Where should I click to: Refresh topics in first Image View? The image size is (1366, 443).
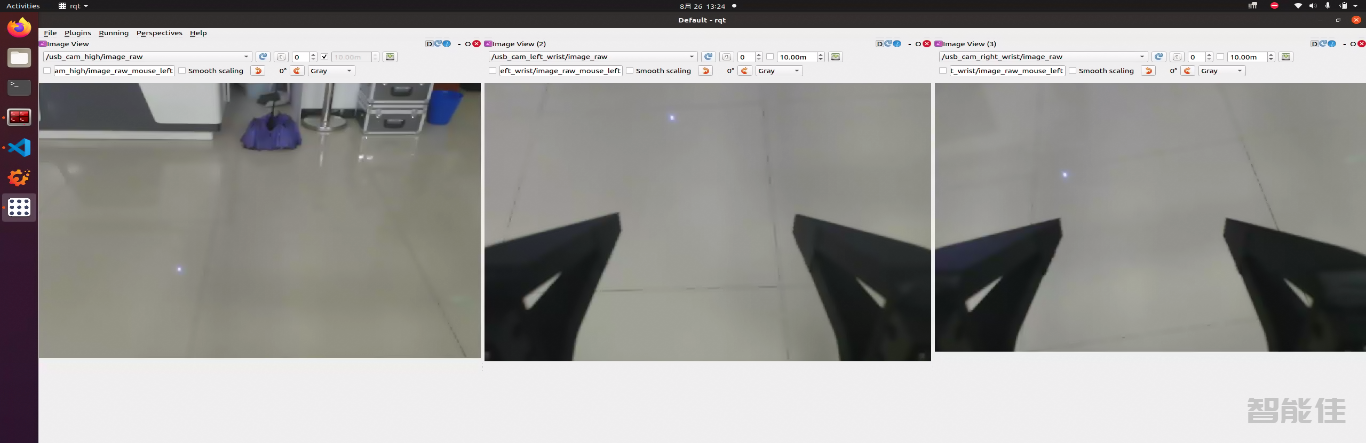tap(263, 57)
